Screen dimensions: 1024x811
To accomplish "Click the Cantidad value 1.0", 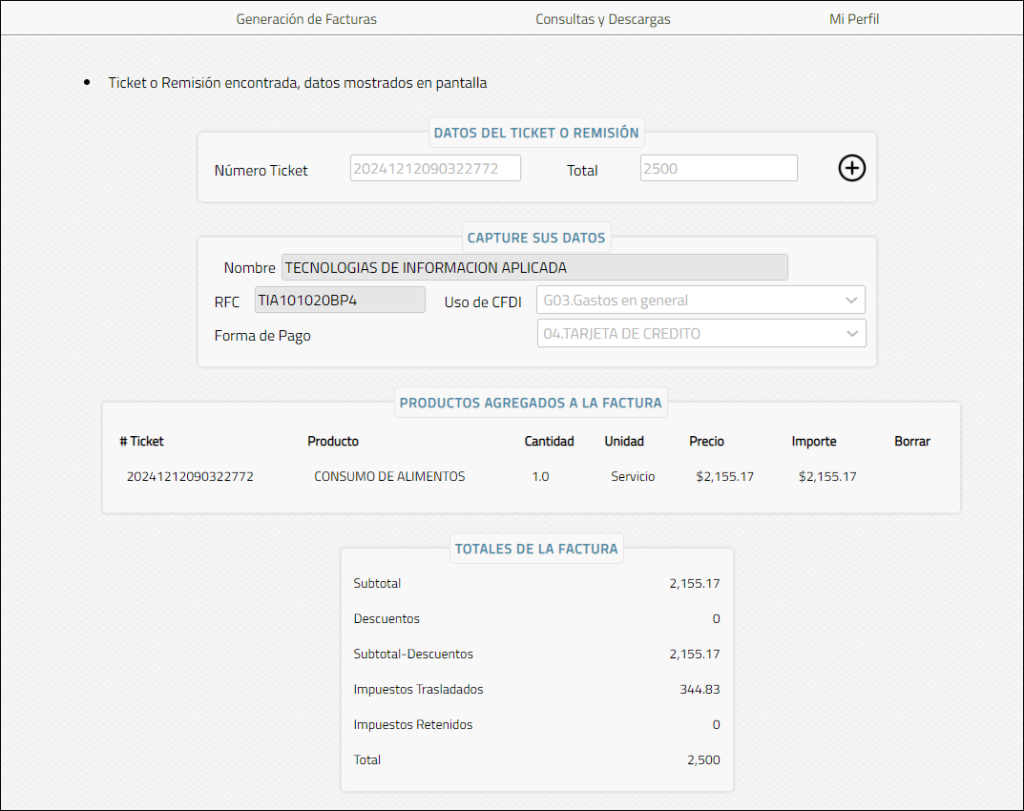I will [540, 477].
